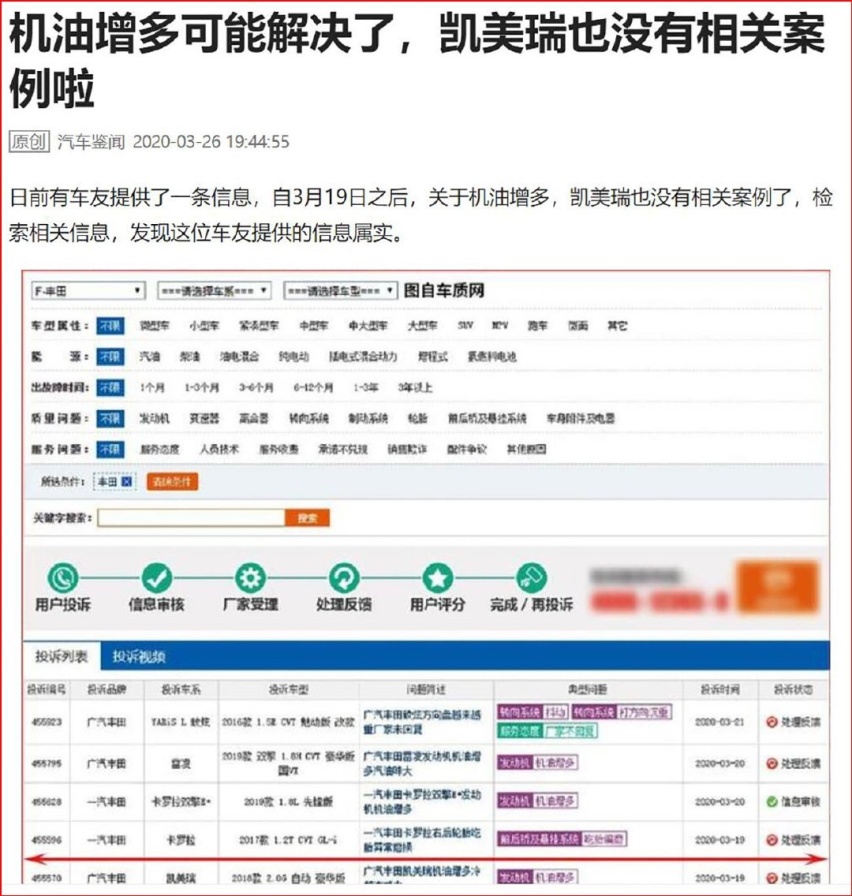
Task: Click the 完成/再投诉 step icon
Action: coord(531,578)
